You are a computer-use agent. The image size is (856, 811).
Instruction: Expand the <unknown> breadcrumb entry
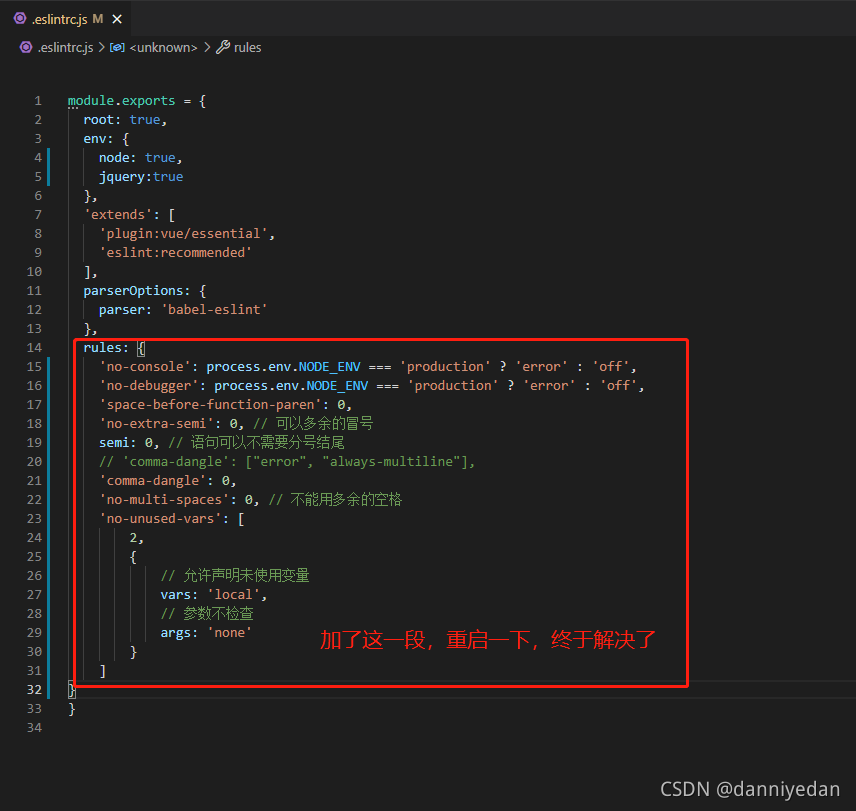163,47
